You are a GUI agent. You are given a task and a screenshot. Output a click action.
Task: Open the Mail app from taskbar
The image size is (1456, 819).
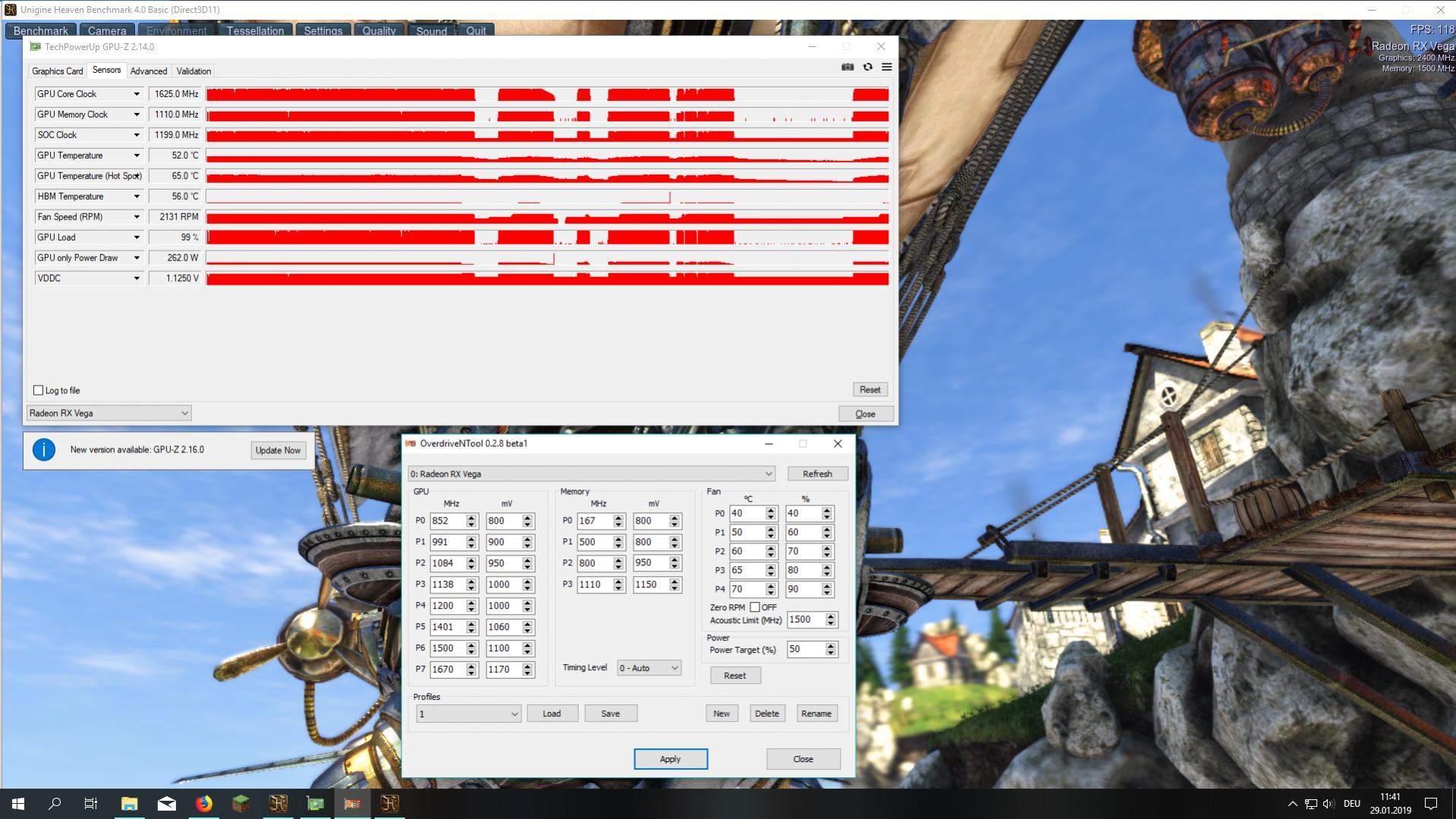pyautogui.click(x=166, y=803)
